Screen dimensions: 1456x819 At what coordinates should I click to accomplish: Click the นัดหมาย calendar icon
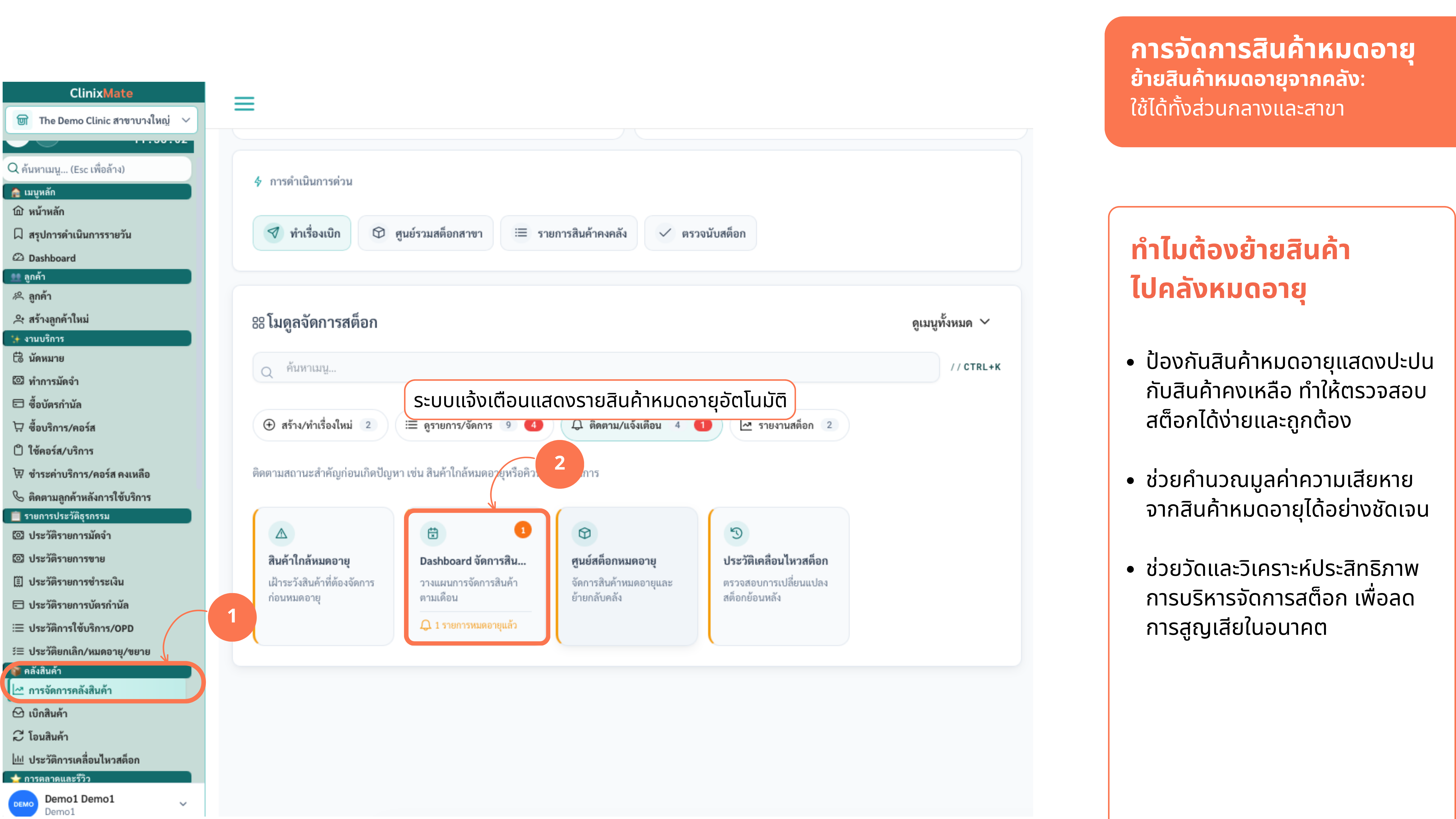[18, 358]
